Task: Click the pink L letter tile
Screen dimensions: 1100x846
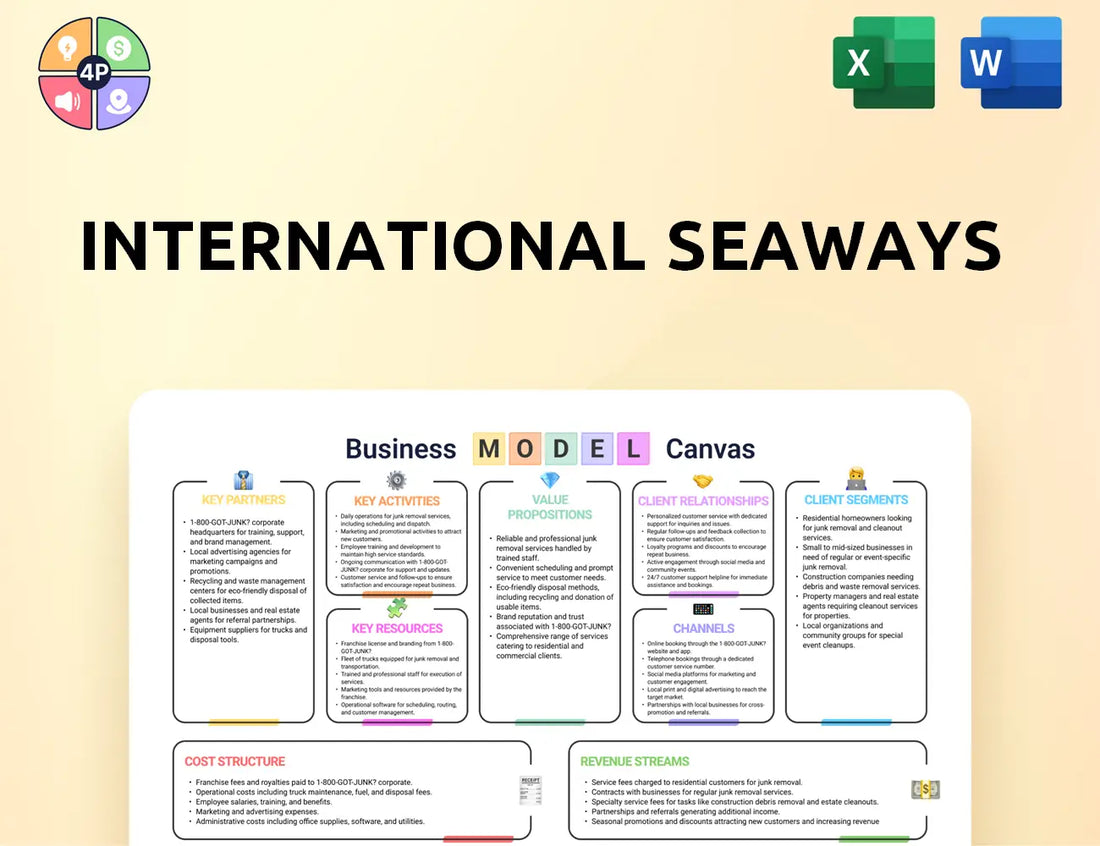Action: click(x=633, y=448)
